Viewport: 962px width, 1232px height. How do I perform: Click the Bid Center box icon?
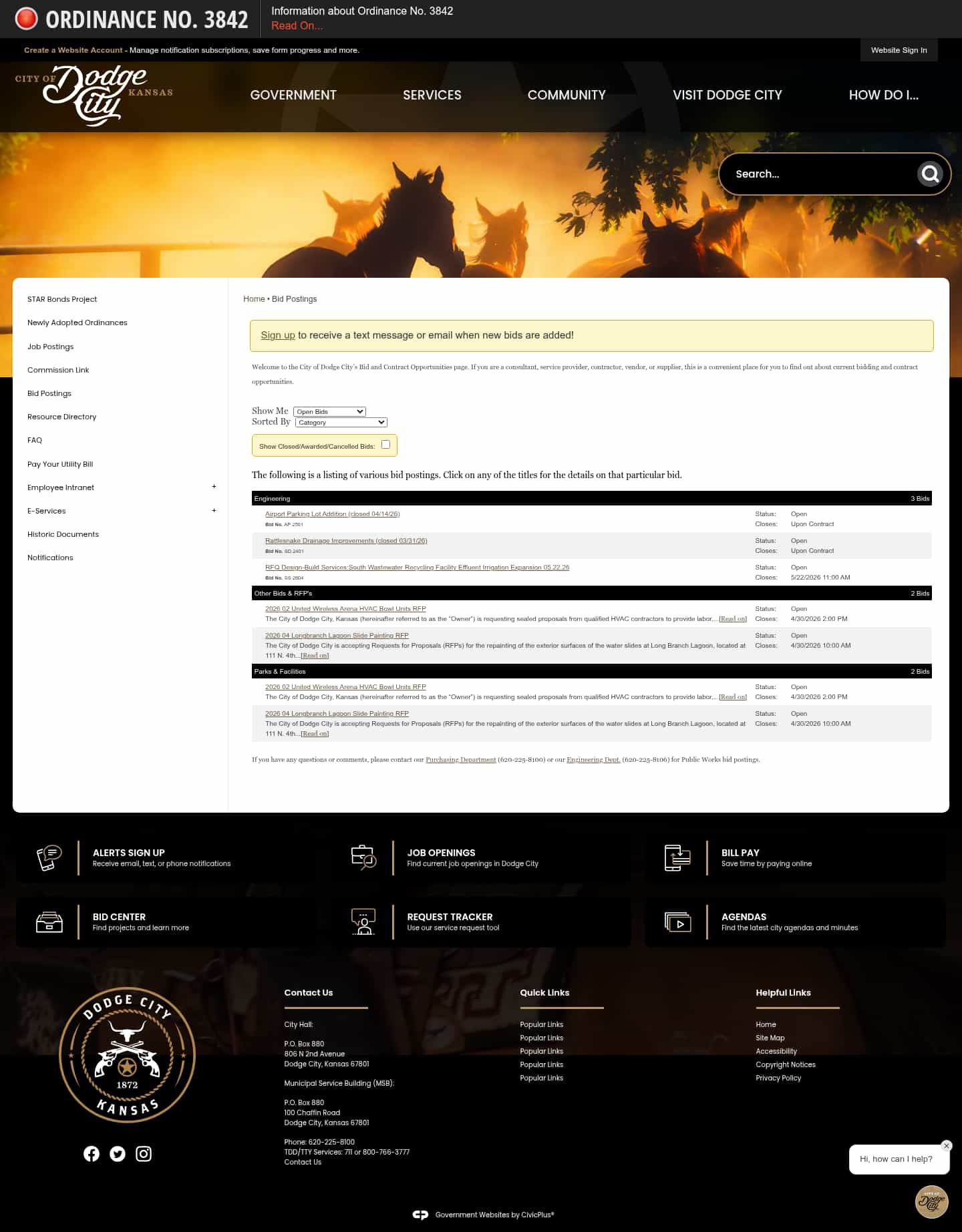click(x=49, y=921)
